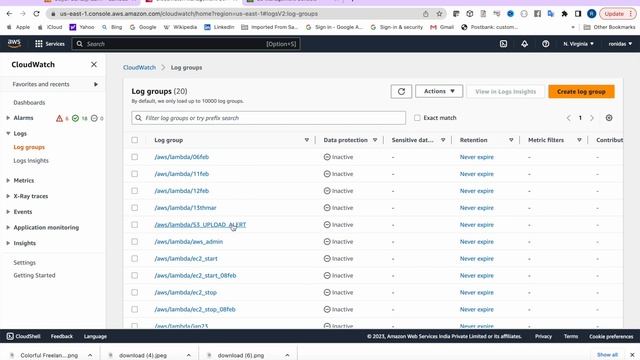Open Dashboards in the sidebar
This screenshot has width=640, height=360.
(x=29, y=102)
